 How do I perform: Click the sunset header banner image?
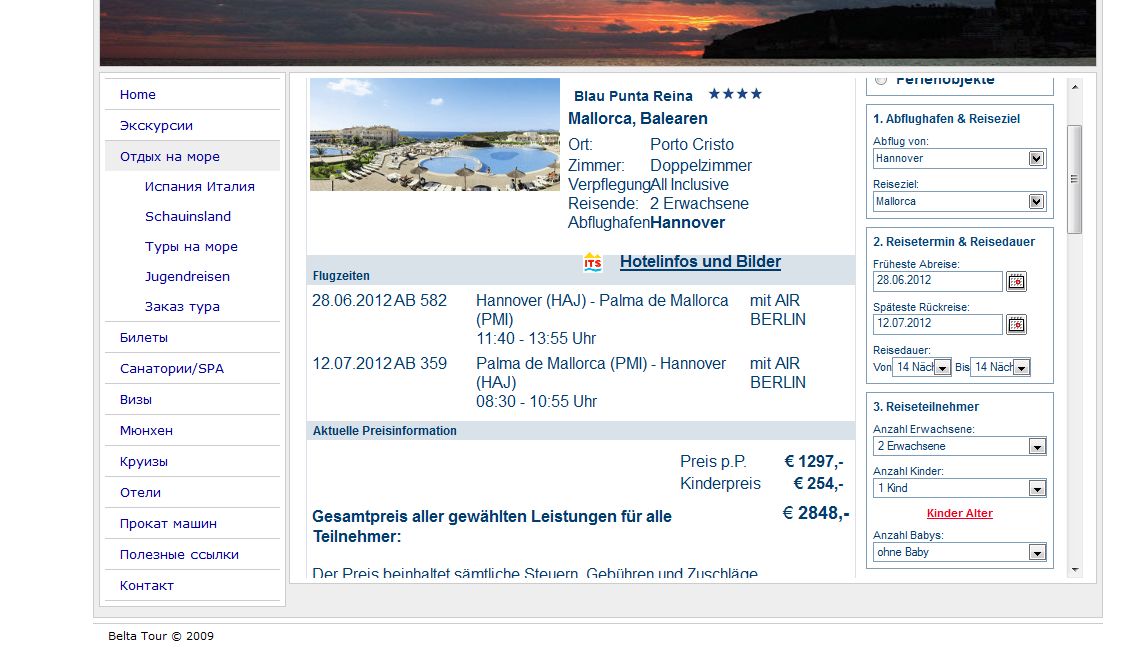click(597, 32)
